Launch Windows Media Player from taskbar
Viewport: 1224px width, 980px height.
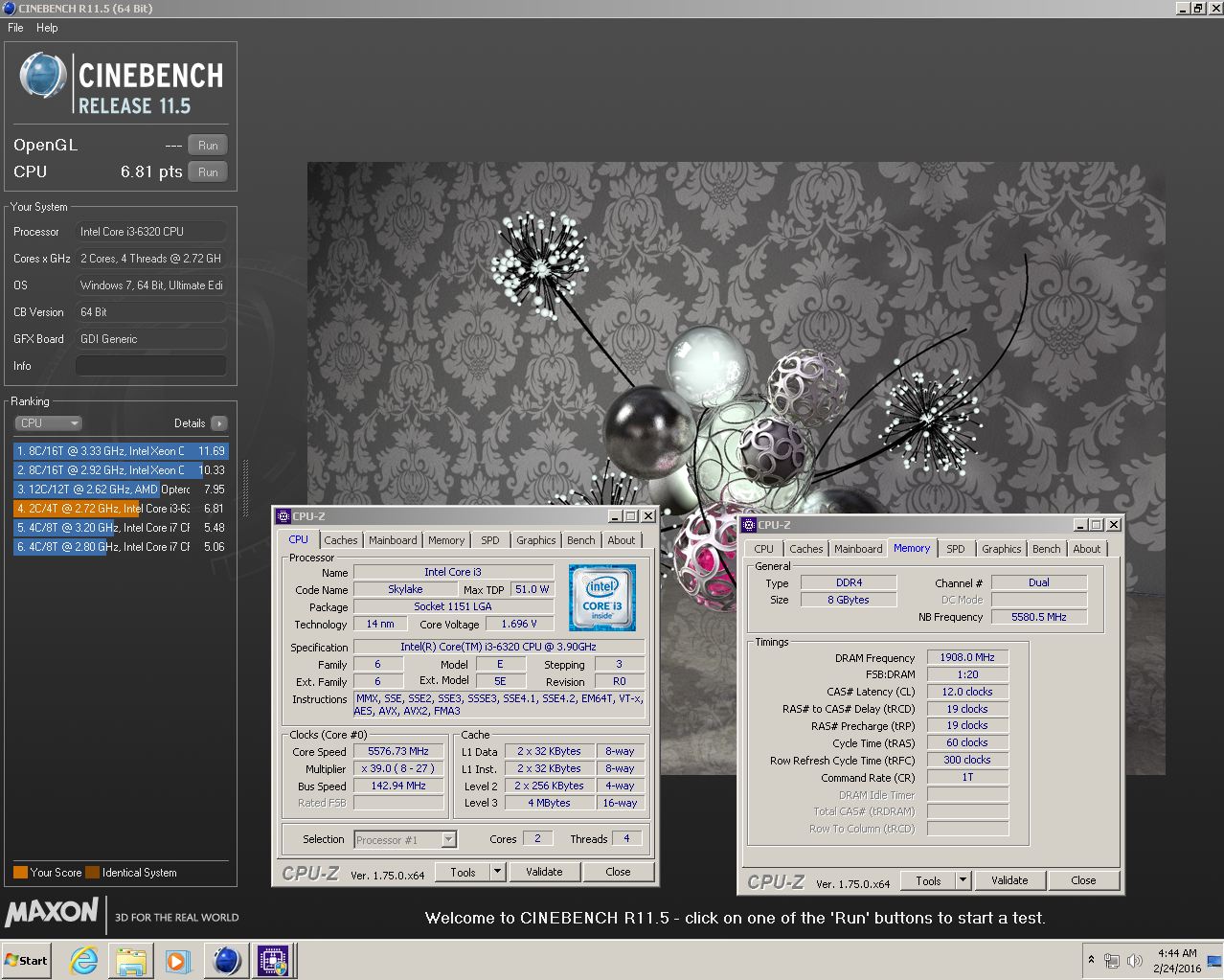(177, 961)
